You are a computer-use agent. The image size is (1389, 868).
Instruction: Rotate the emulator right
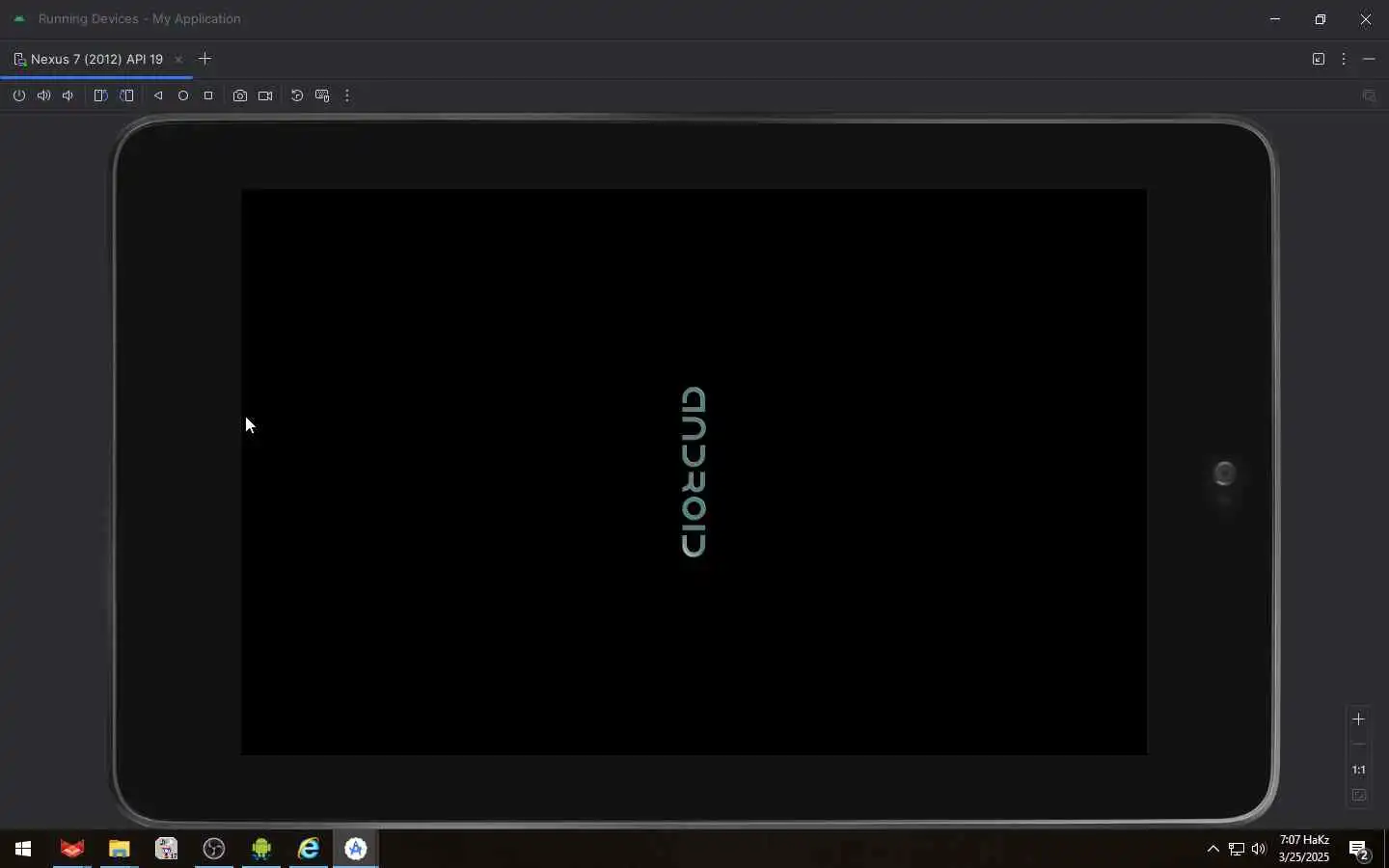coord(126,95)
